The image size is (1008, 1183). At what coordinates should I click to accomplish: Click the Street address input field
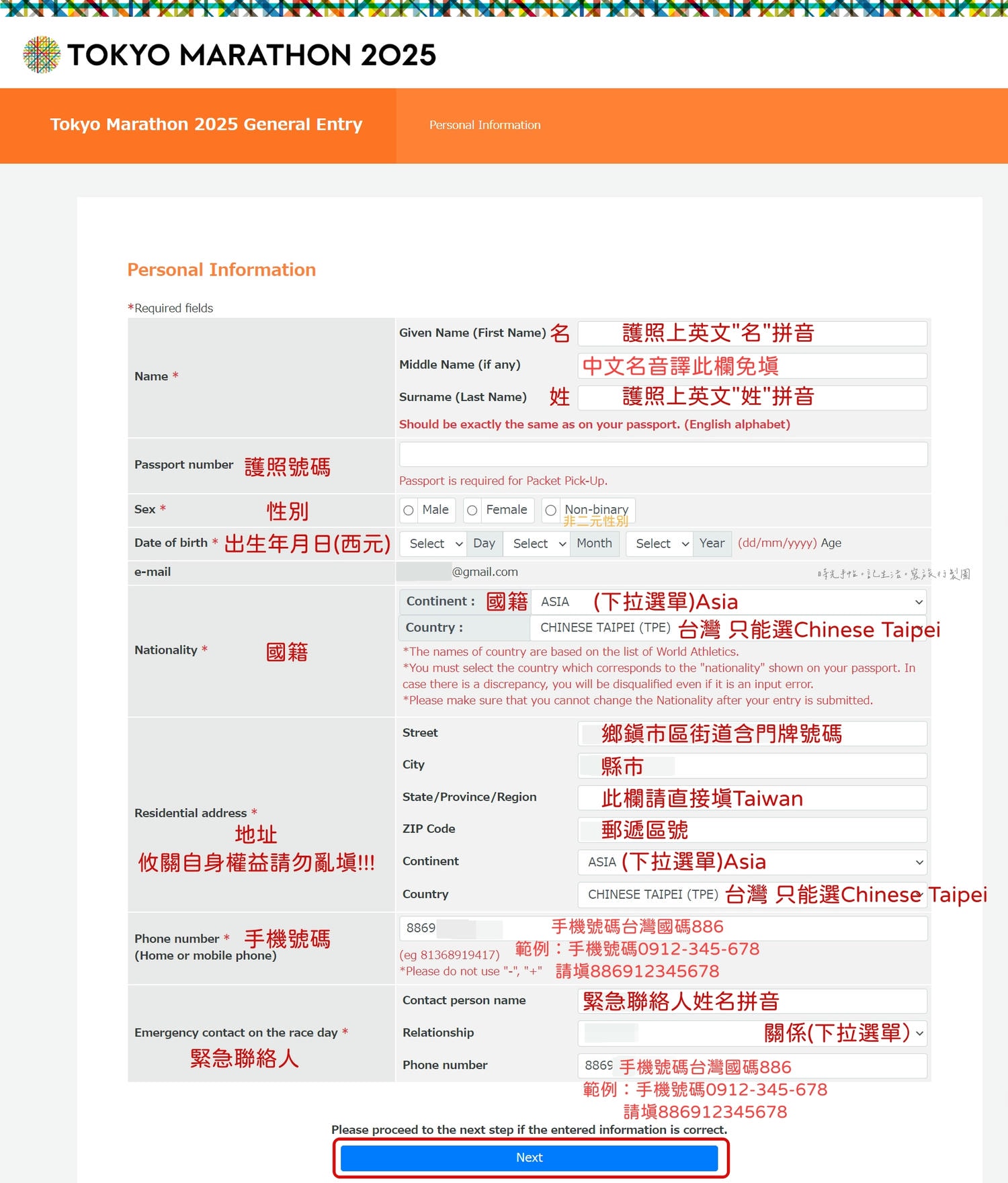coord(753,734)
